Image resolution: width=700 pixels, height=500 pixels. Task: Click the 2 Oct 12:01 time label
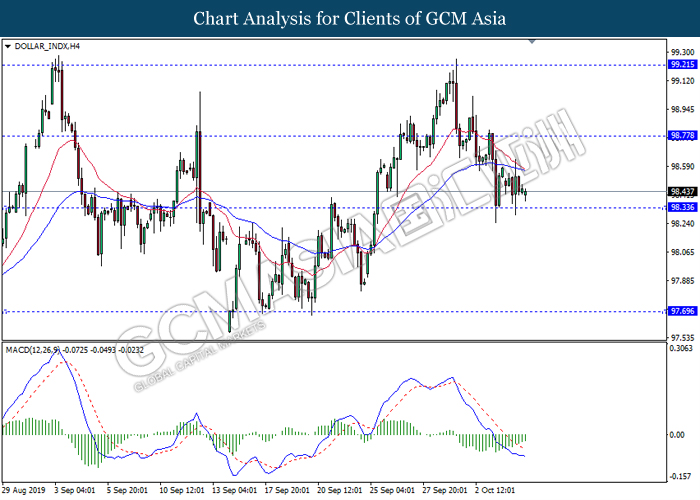(495, 490)
